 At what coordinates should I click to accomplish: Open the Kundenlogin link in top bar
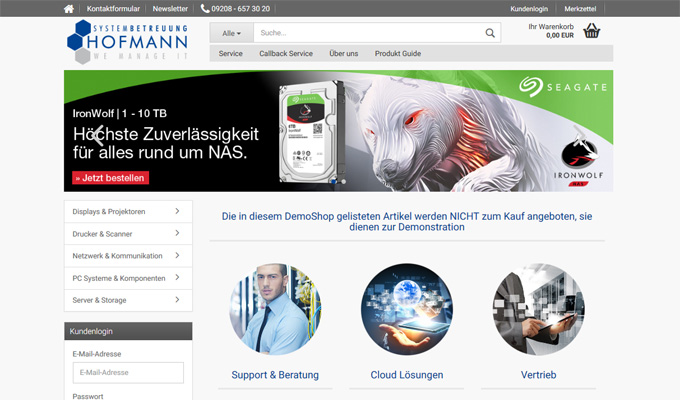529,8
